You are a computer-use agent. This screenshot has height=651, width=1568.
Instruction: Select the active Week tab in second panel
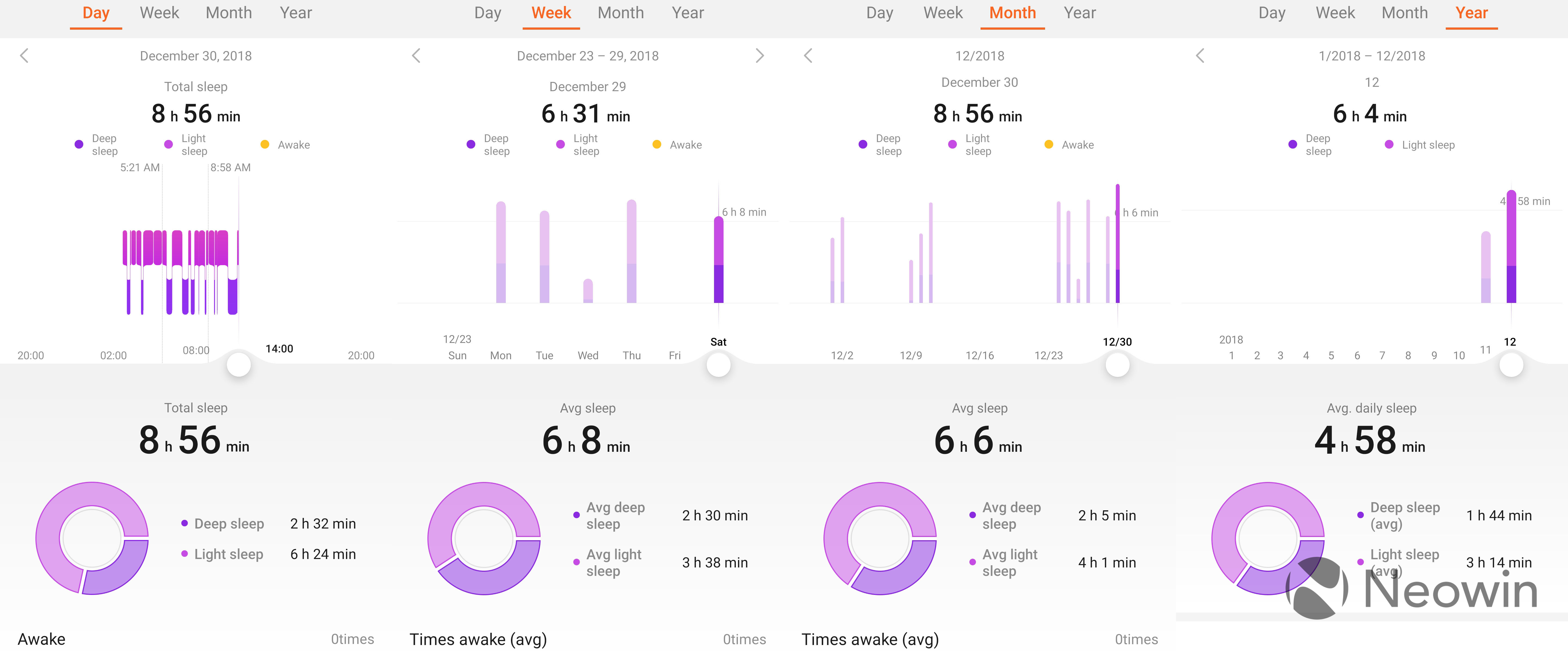point(552,13)
